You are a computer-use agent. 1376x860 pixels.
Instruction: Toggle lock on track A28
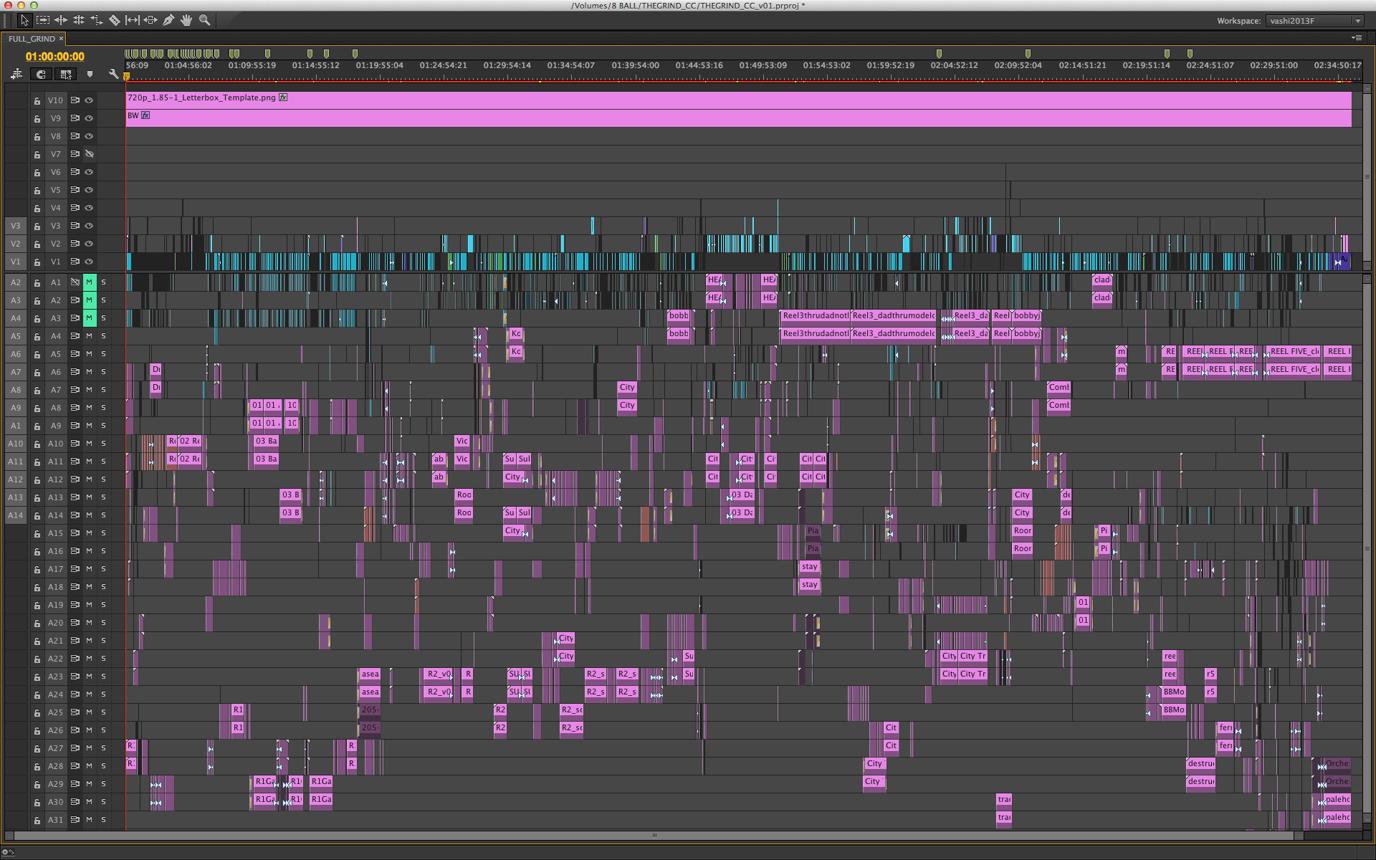pyautogui.click(x=37, y=766)
